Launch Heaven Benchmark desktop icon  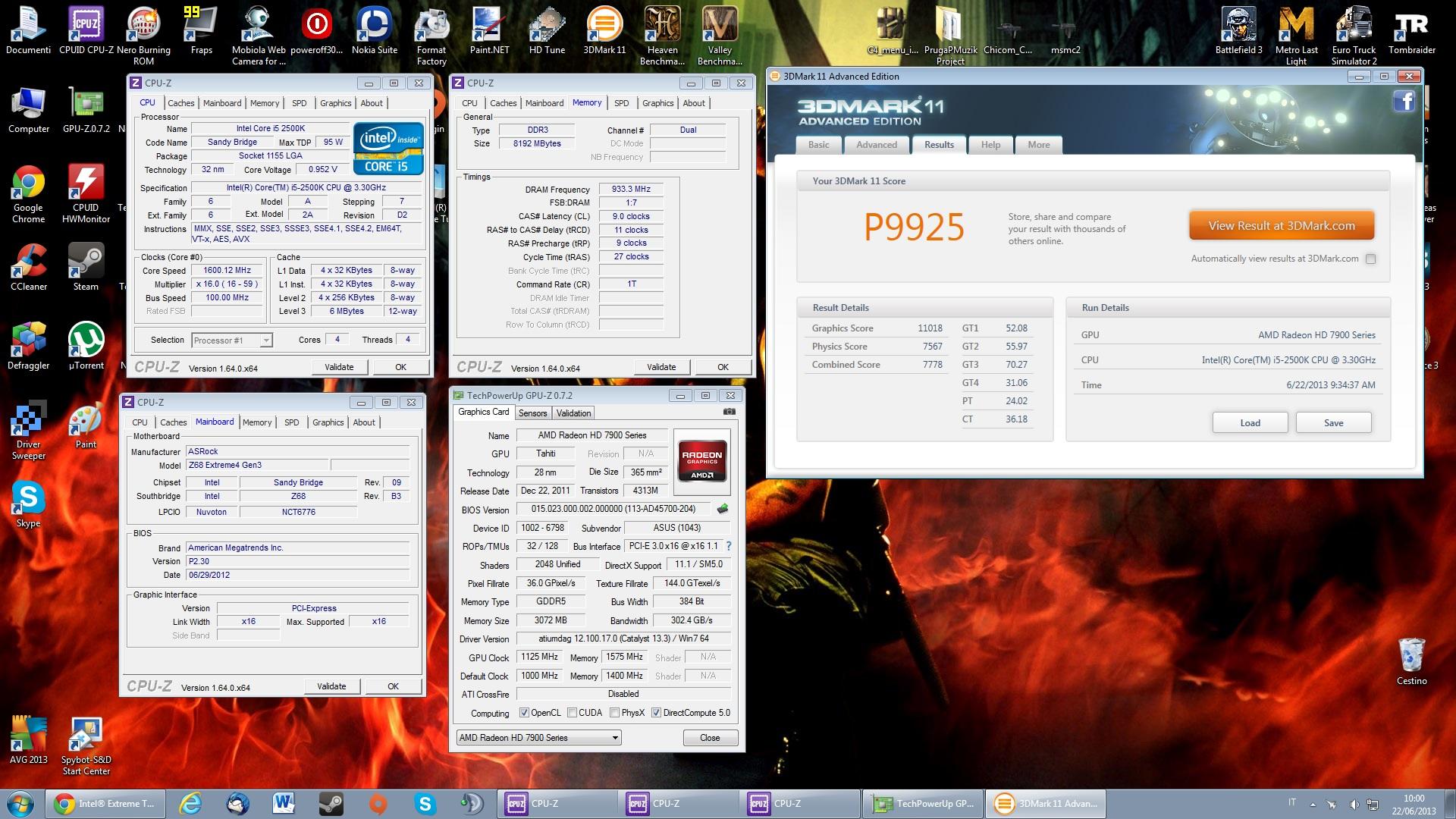click(662, 36)
